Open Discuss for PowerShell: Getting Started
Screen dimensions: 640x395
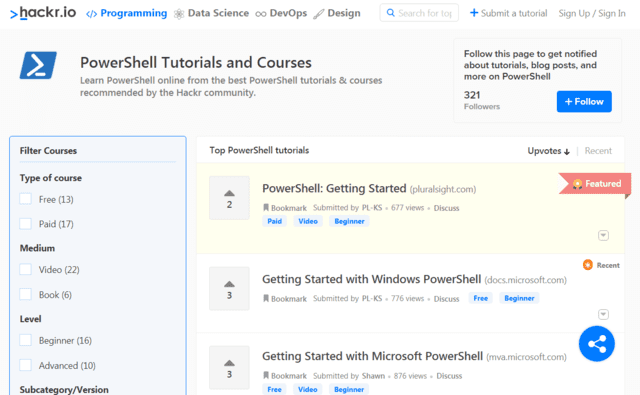point(446,208)
